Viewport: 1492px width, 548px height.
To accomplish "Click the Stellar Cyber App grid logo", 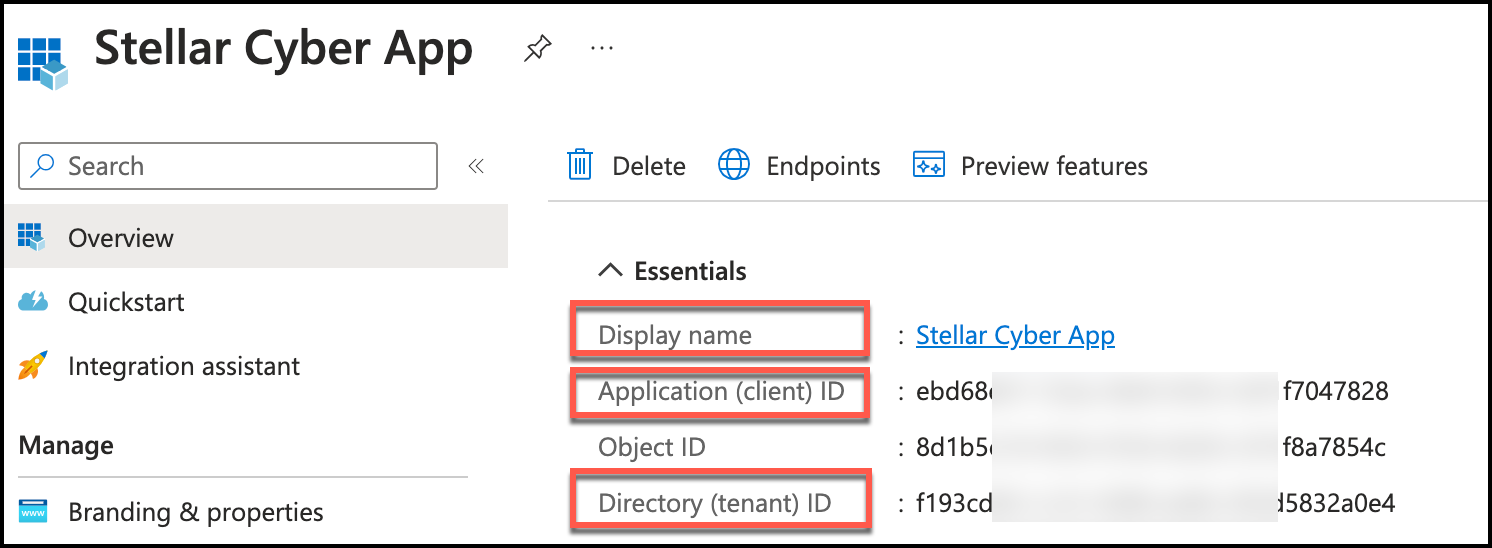I will coord(42,60).
